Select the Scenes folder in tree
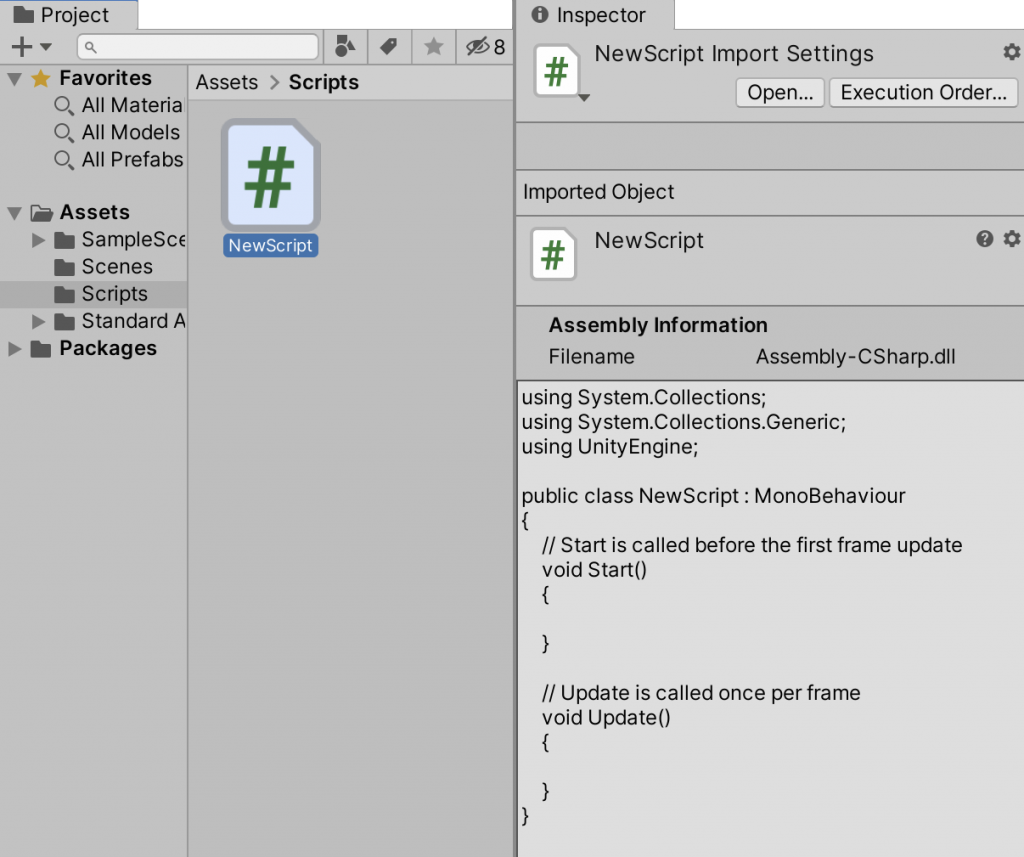This screenshot has height=857, width=1024. pos(116,267)
